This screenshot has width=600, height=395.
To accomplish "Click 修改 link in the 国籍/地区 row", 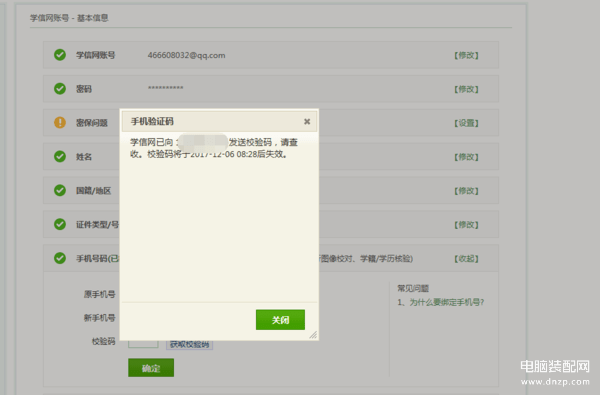I will (466, 191).
